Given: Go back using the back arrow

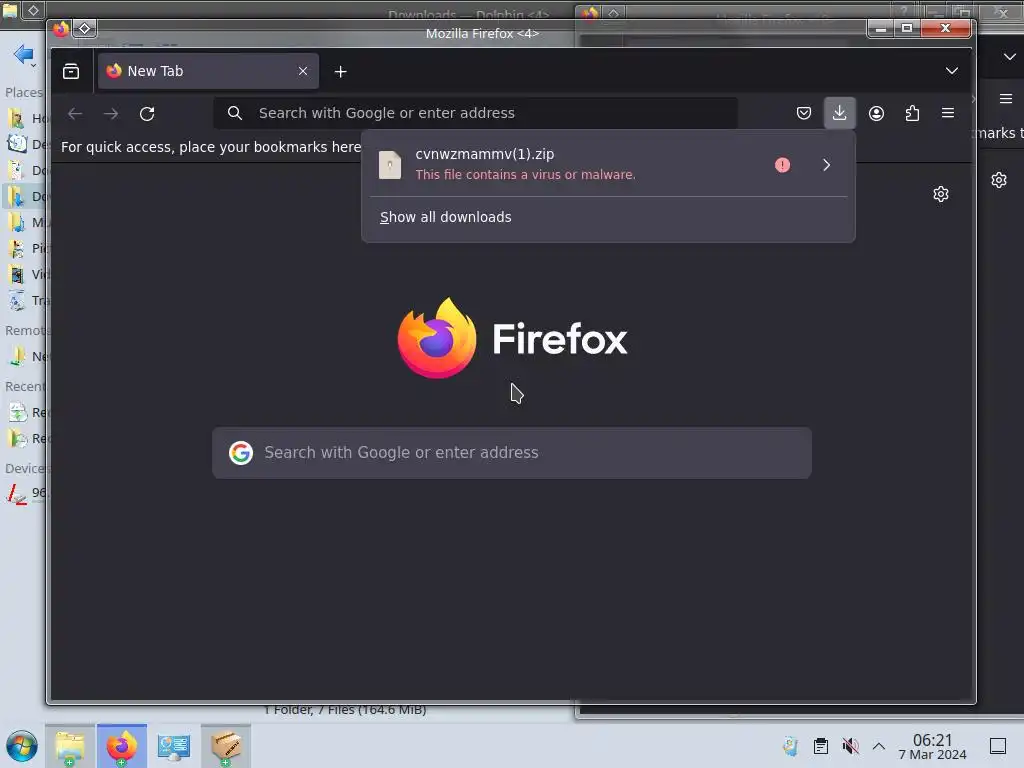Looking at the screenshot, I should point(75,114).
